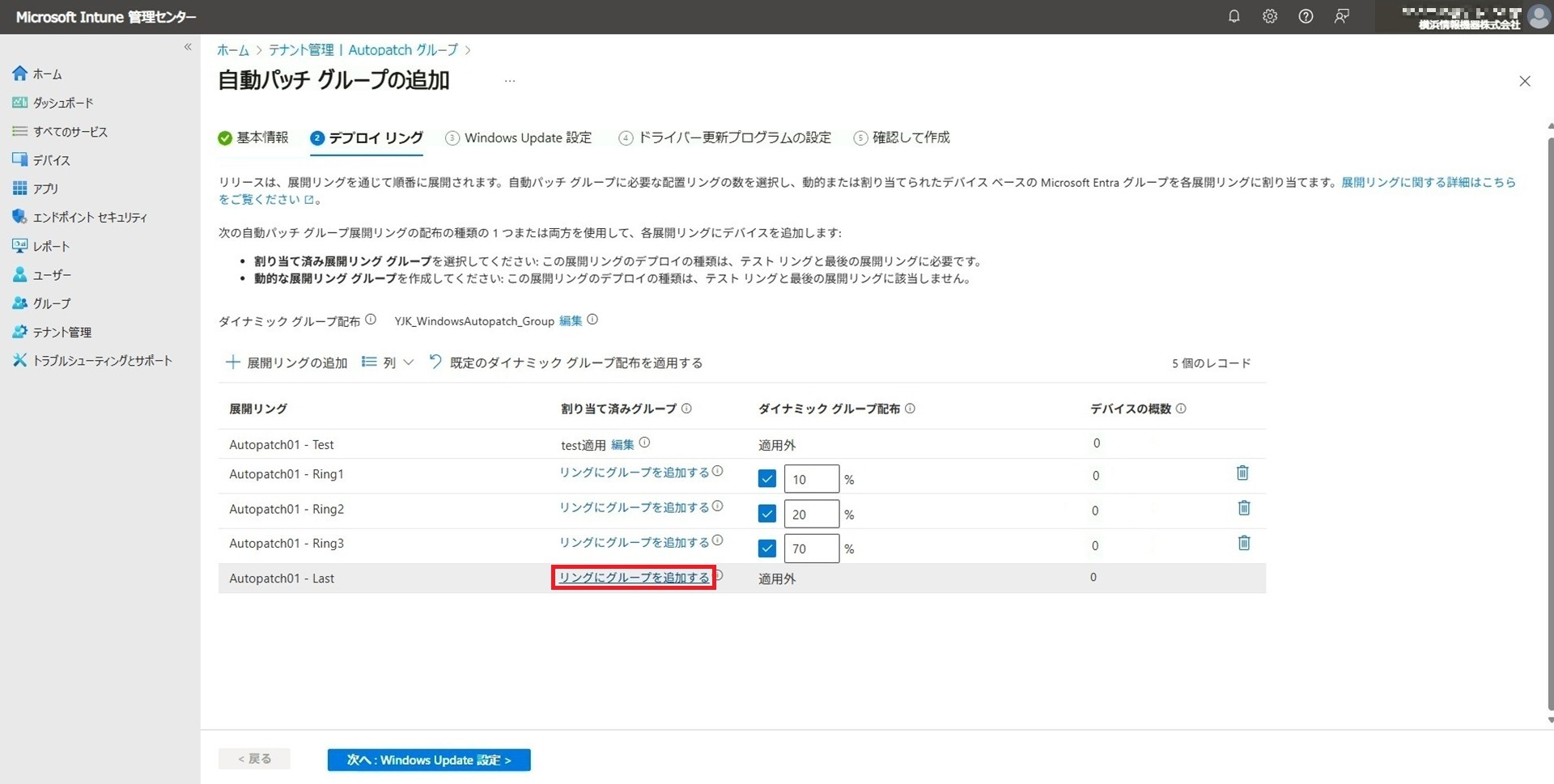Screen dimensions: 1554x784
Task: Open 列 columns dropdown
Action: 388,362
